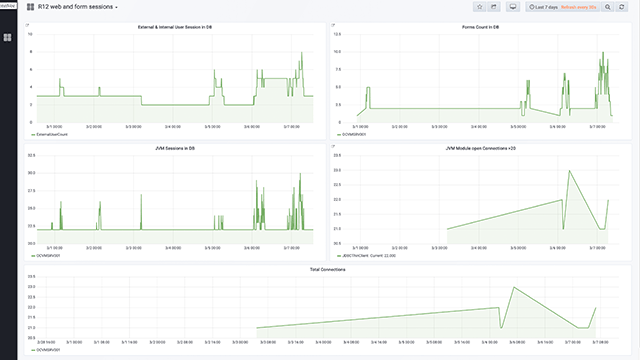Click the peak of the JVM Module open Connections graph

pos(569,171)
